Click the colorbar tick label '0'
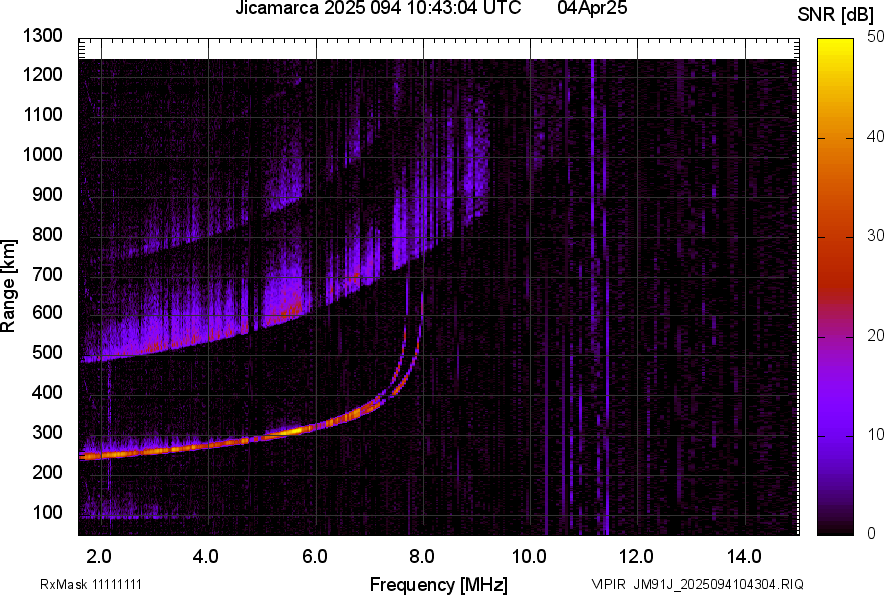This screenshot has width=884, height=595. 872,533
